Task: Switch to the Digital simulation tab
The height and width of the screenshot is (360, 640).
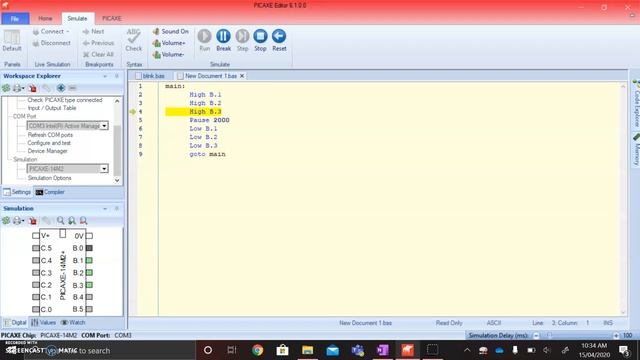Action: coord(15,322)
